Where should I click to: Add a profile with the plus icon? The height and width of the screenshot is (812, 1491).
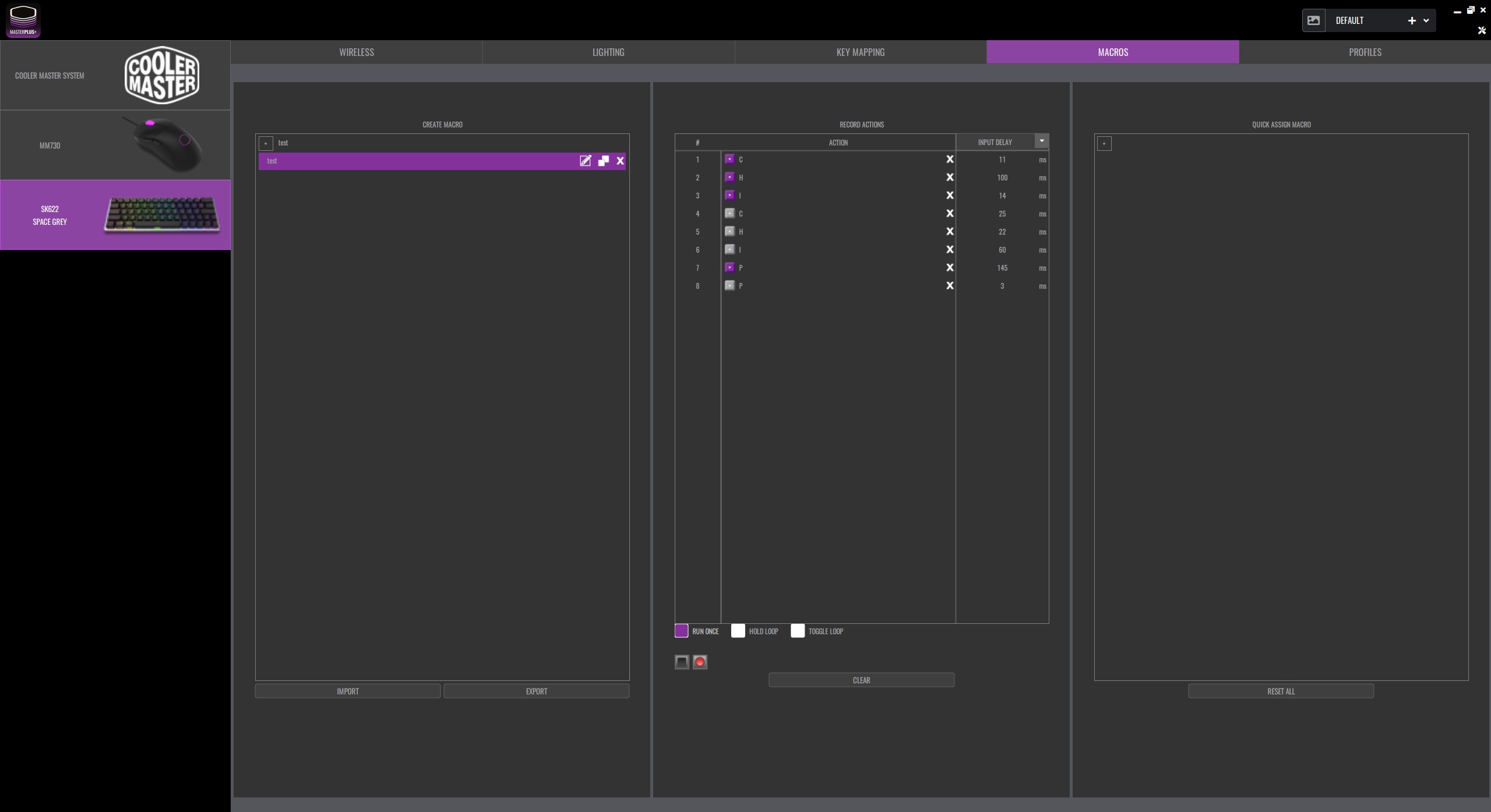[x=1411, y=20]
